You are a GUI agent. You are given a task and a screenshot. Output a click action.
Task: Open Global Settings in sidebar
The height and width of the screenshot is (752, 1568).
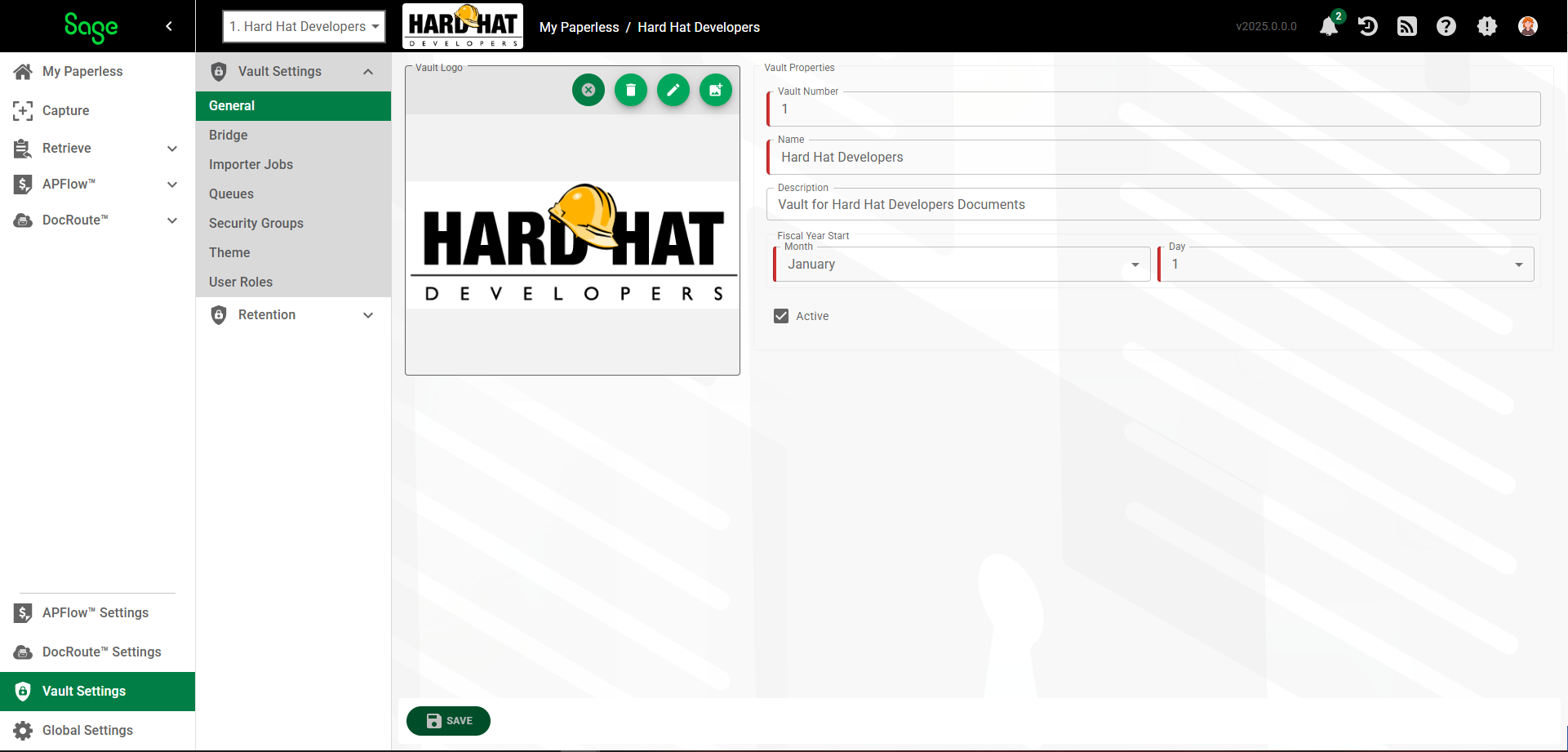[x=97, y=731]
